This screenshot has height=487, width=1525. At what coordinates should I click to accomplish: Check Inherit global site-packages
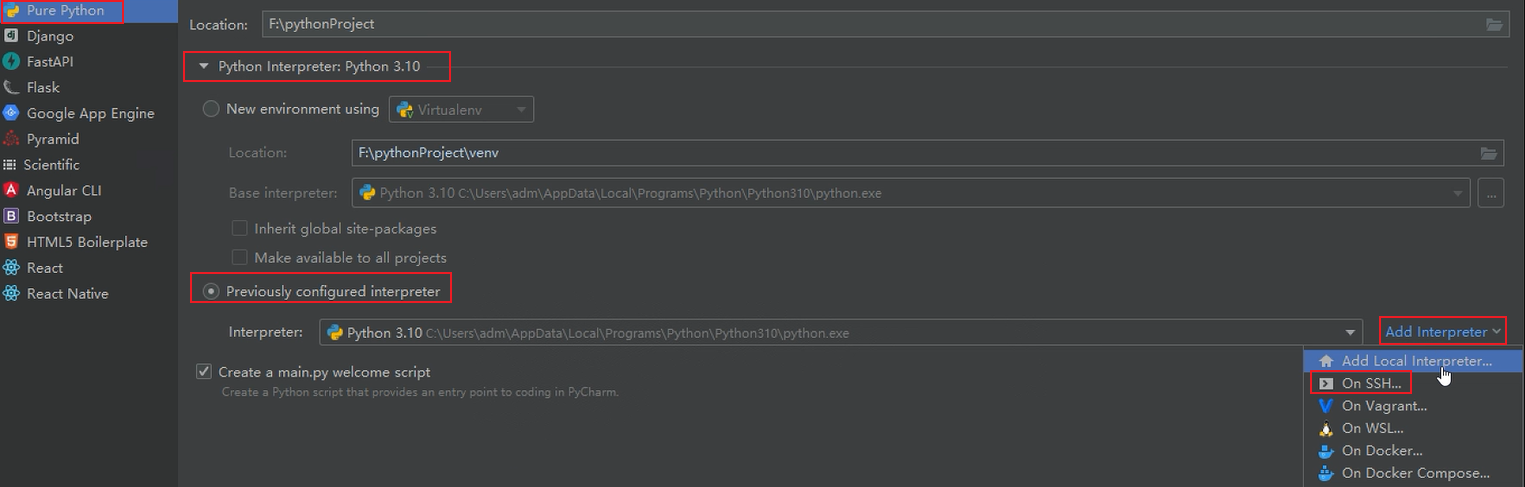(x=240, y=228)
